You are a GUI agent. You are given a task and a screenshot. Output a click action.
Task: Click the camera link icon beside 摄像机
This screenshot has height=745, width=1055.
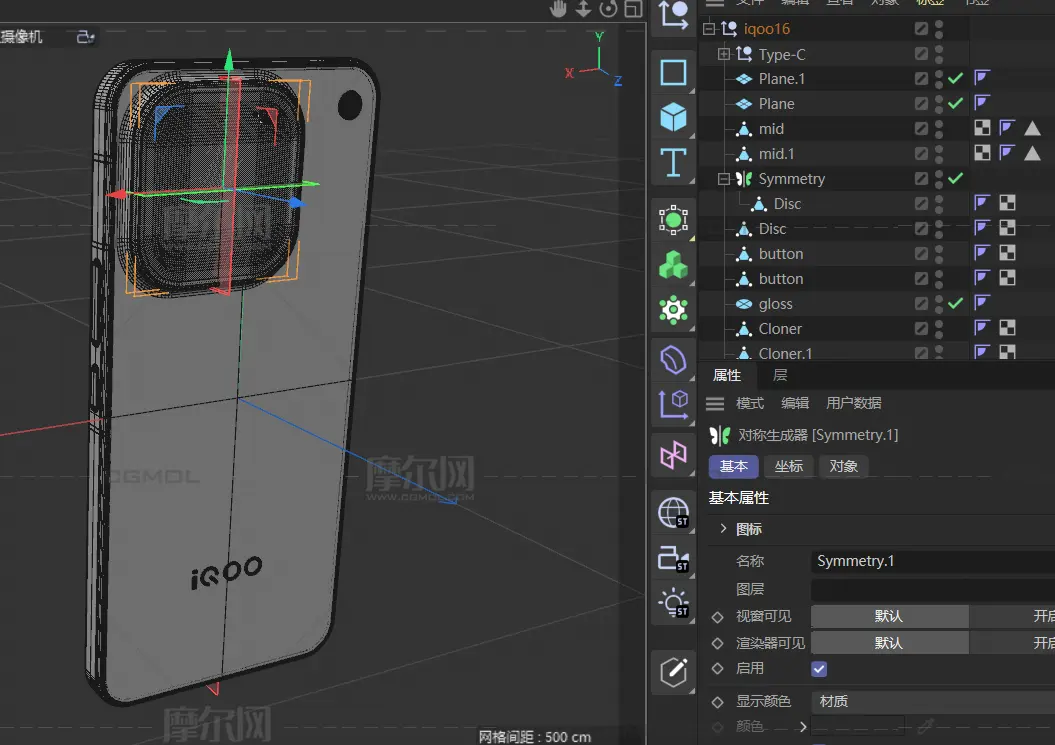[x=85, y=36]
